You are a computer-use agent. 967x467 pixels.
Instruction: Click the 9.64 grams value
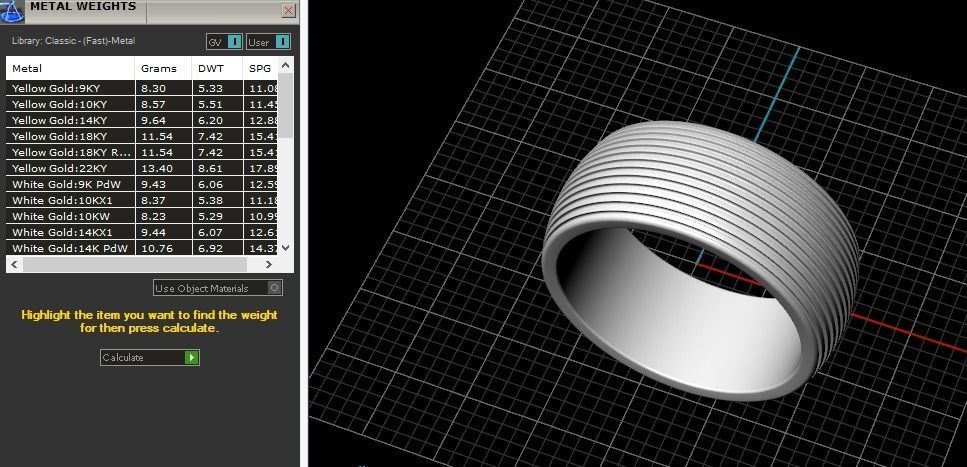click(153, 120)
